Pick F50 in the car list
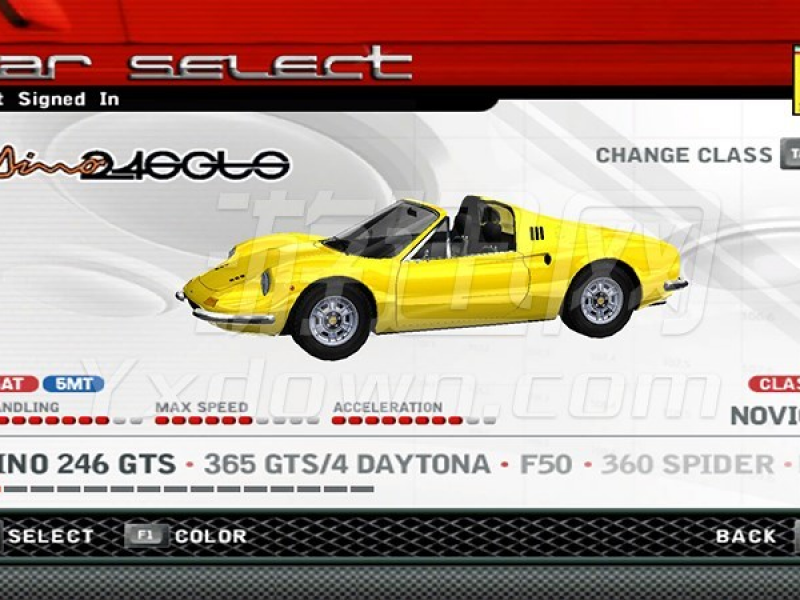The image size is (800, 600). 545,464
